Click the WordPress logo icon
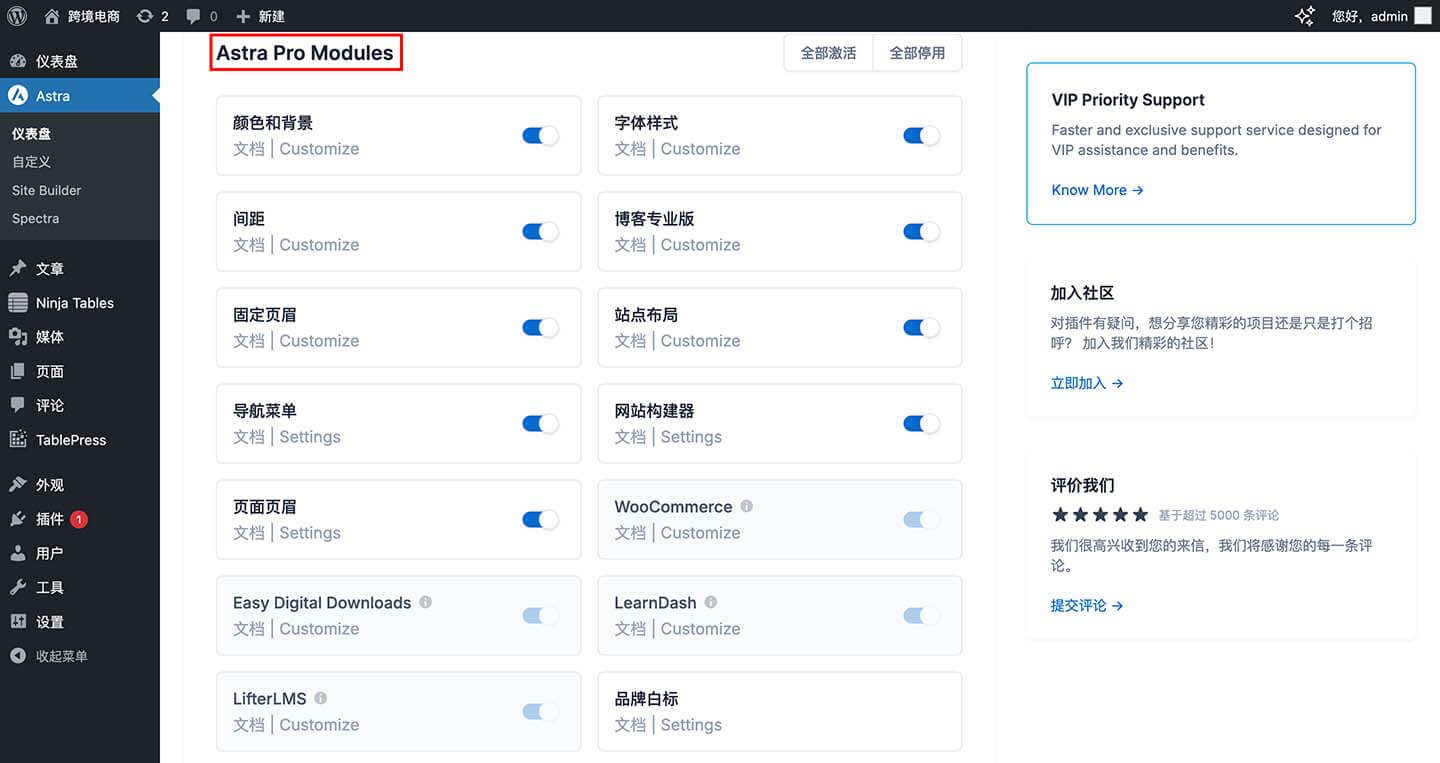The image size is (1440, 763). click(17, 16)
